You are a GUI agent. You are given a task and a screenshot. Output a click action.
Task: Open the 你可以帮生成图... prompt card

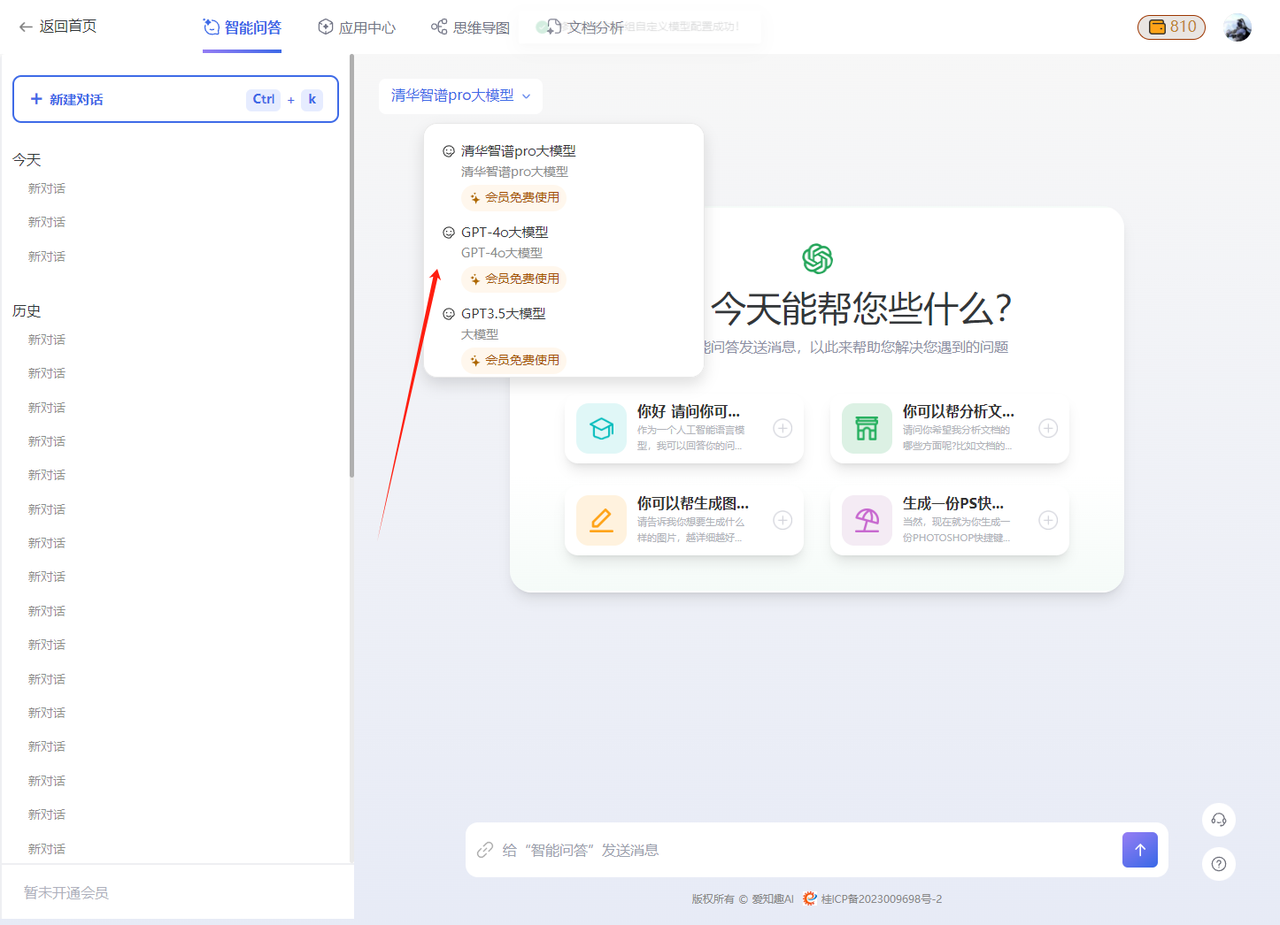coord(684,520)
